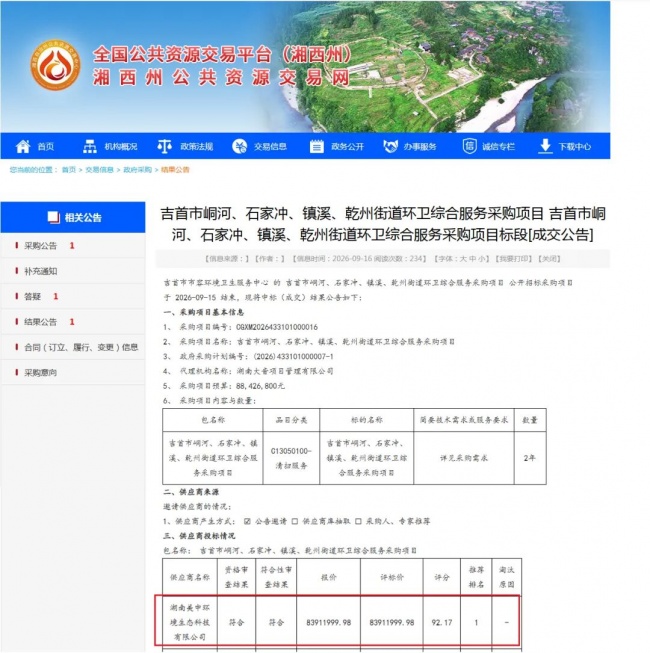Viewport: 650px width, 653px height.
Task: Click the calendar icon for 政务公开
Action: point(316,146)
